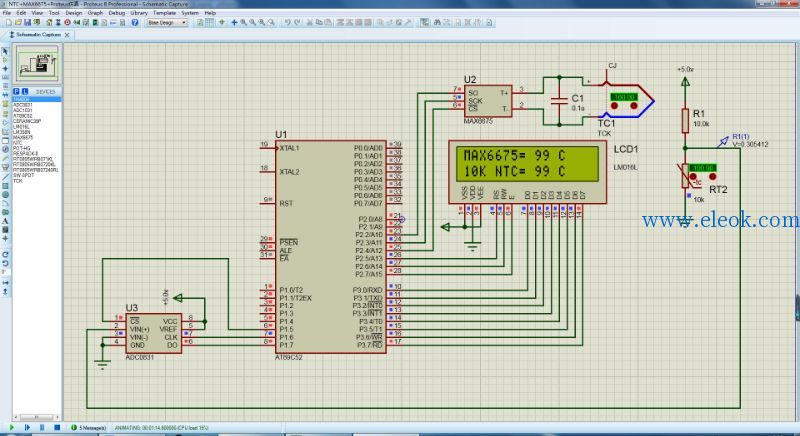Click the overview thumbnail of schematic
Image resolution: width=800 pixels, height=436 pixels.
(37, 64)
